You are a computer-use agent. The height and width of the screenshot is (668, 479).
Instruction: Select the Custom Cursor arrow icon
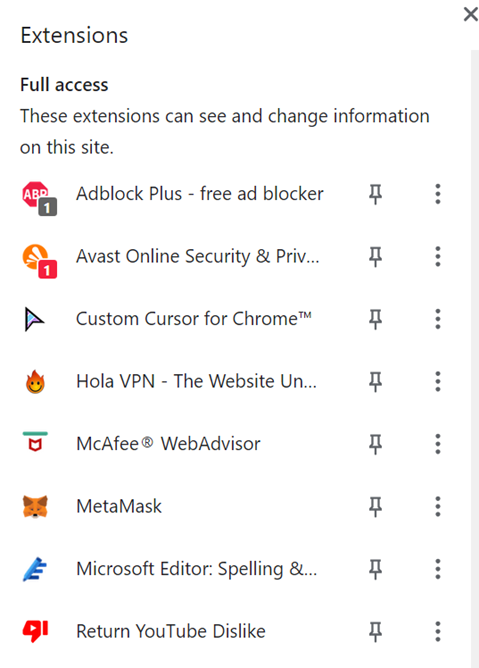[x=34, y=319]
